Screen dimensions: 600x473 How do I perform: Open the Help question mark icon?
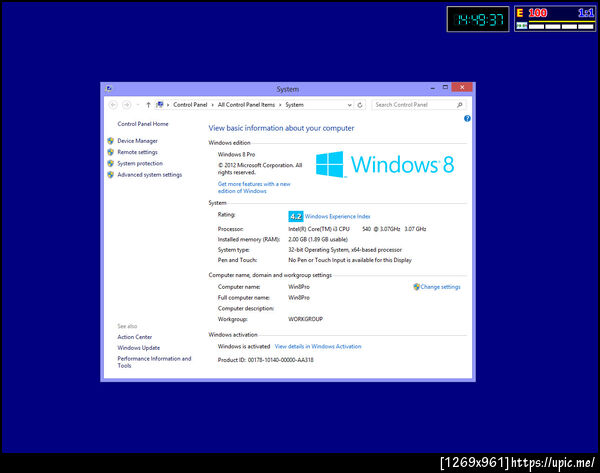click(467, 118)
